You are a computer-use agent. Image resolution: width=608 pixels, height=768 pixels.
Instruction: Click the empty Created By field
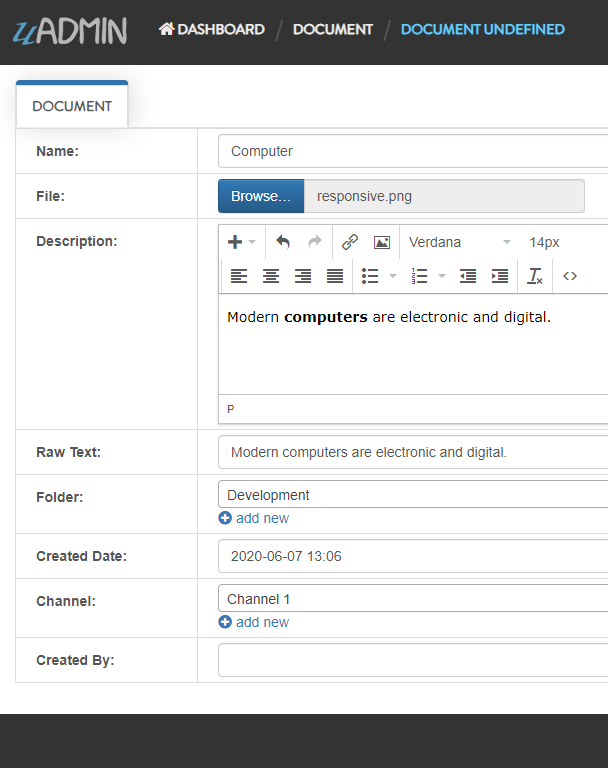click(413, 660)
